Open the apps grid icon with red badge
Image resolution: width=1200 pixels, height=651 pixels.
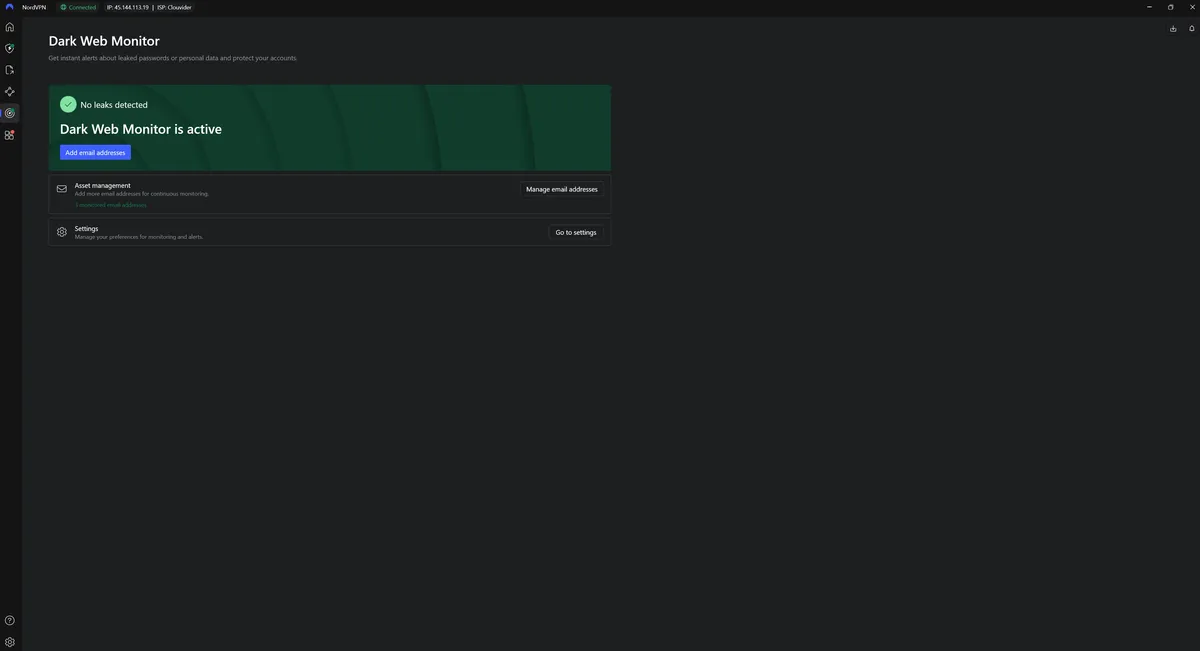point(10,135)
